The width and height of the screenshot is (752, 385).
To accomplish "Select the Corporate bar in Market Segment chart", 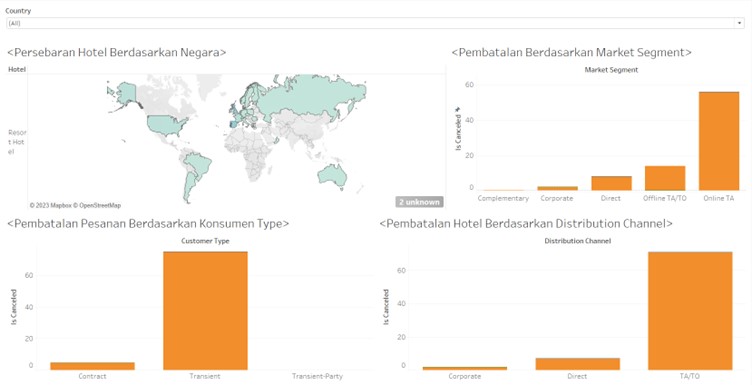I will tap(557, 188).
